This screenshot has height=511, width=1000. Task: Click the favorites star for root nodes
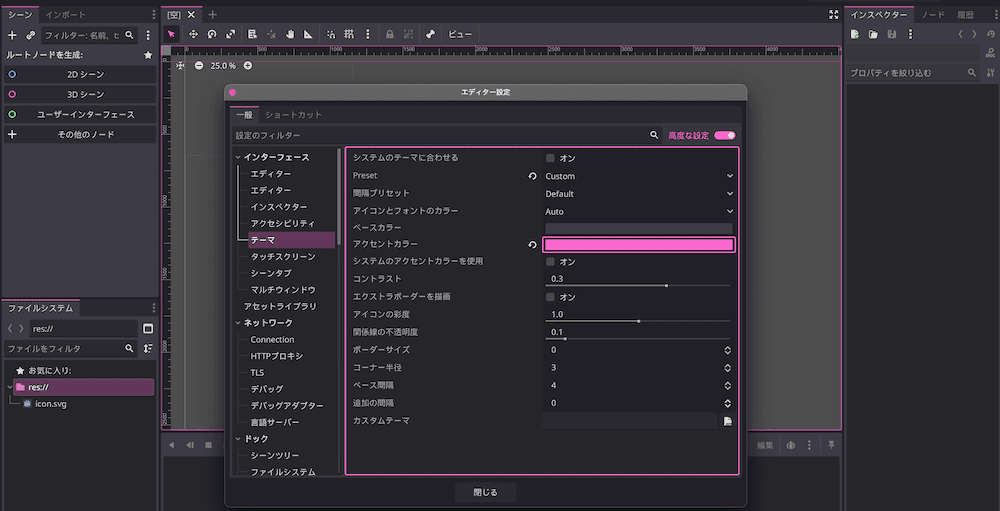coord(148,56)
